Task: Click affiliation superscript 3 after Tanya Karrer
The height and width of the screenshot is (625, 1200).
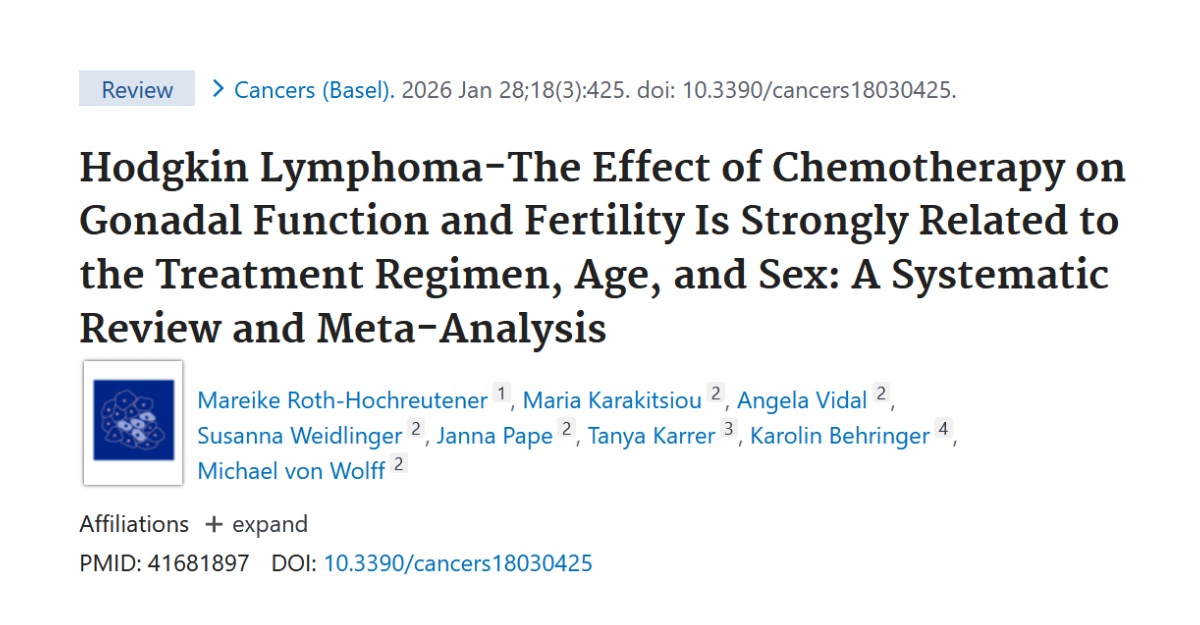Action: click(x=727, y=428)
